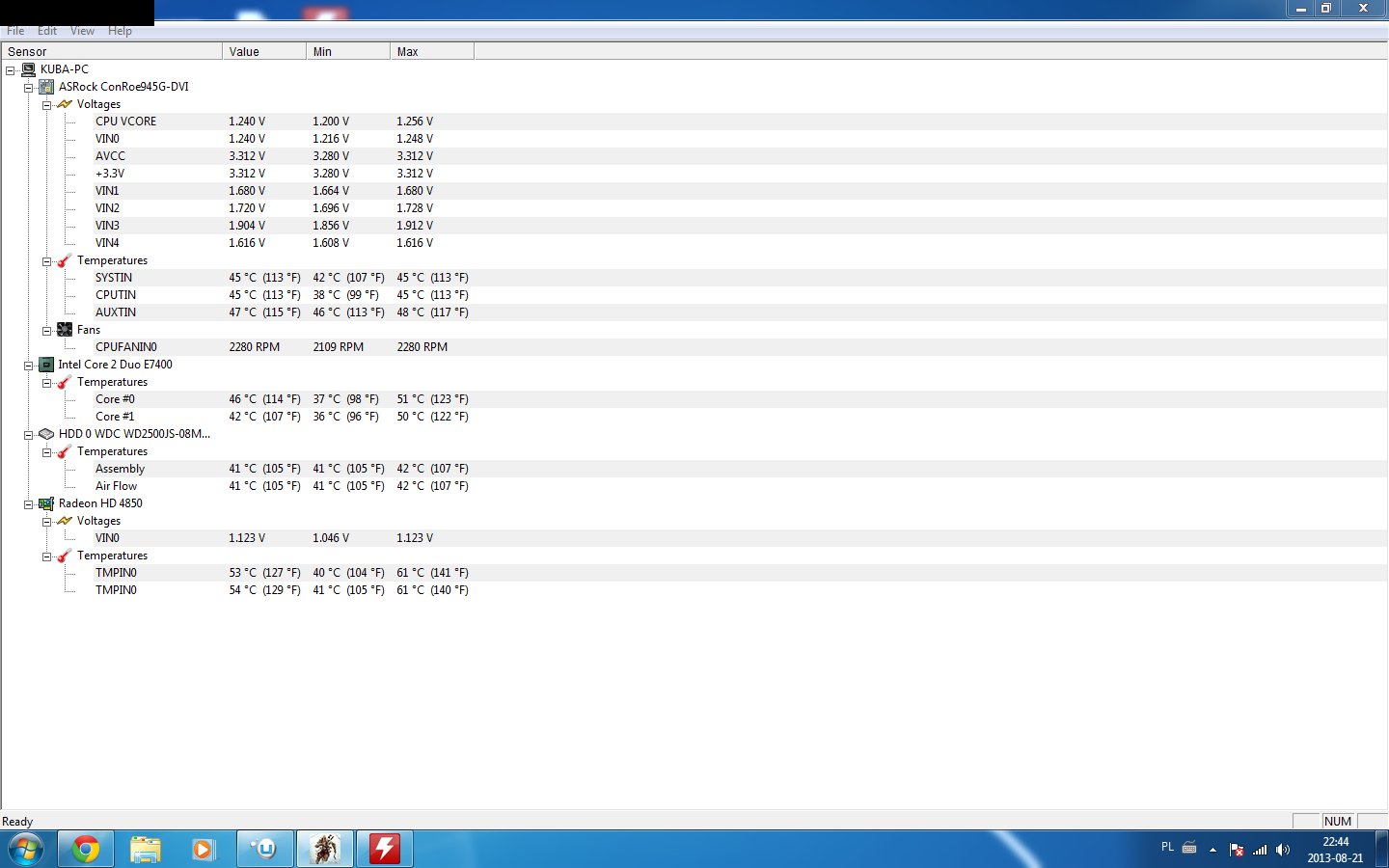The image size is (1389, 868).
Task: Open the Edit menu
Action: click(x=47, y=31)
